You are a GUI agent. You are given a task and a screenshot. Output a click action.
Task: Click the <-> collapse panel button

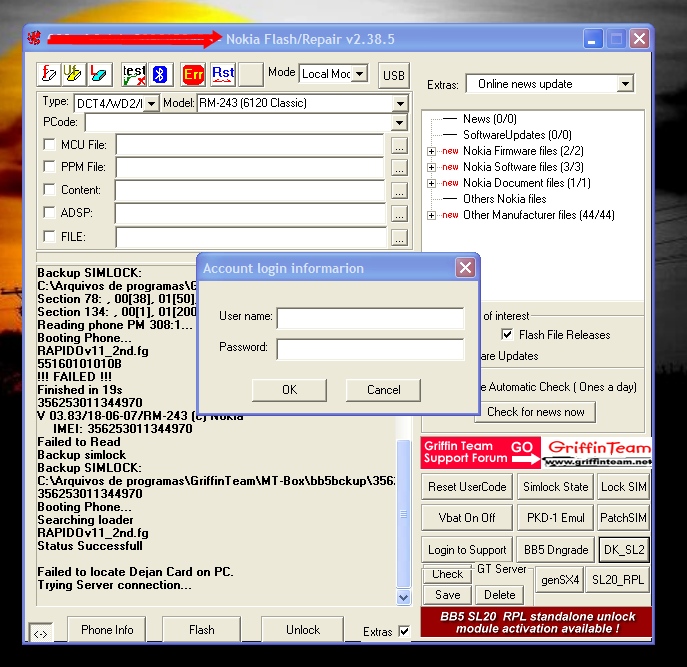point(40,633)
